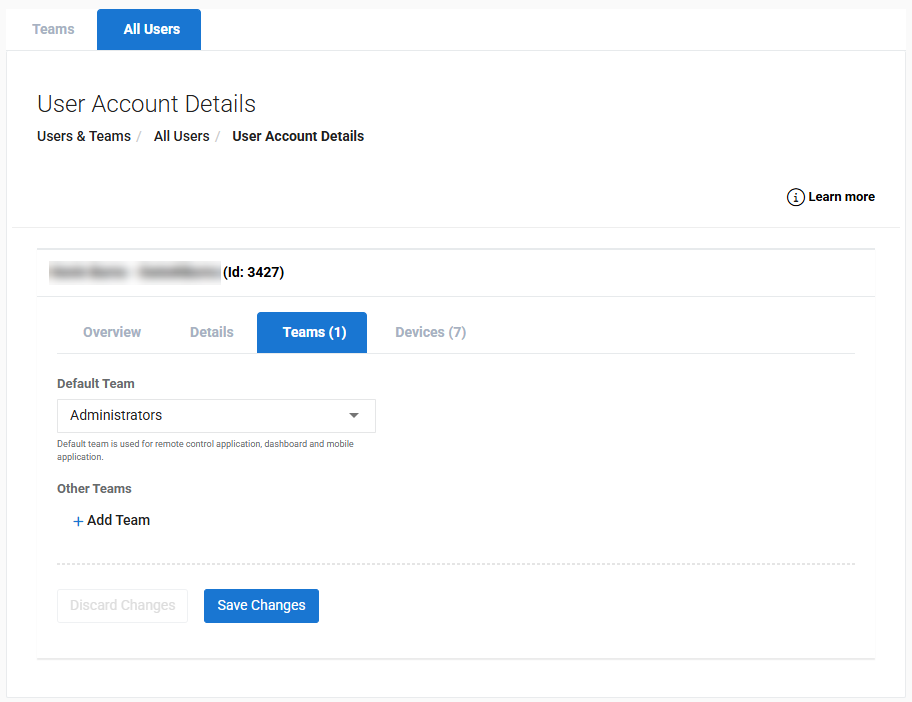912x702 pixels.
Task: Click the info icon beside Learn more
Action: tap(796, 197)
